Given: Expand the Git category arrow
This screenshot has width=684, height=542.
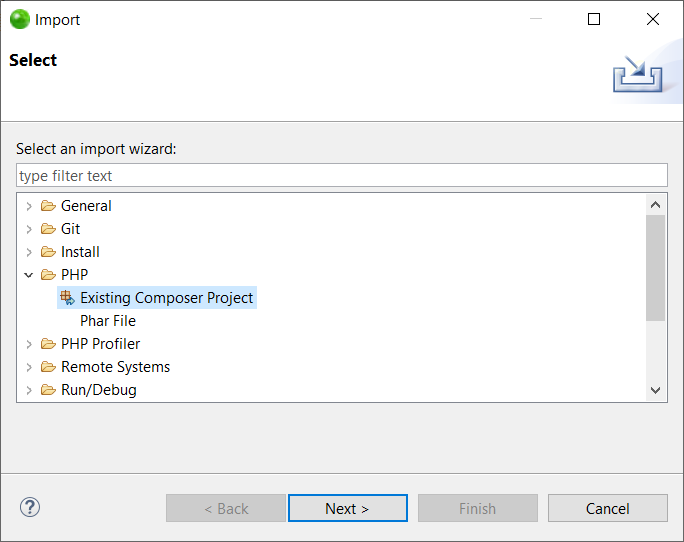Looking at the screenshot, I should point(29,229).
